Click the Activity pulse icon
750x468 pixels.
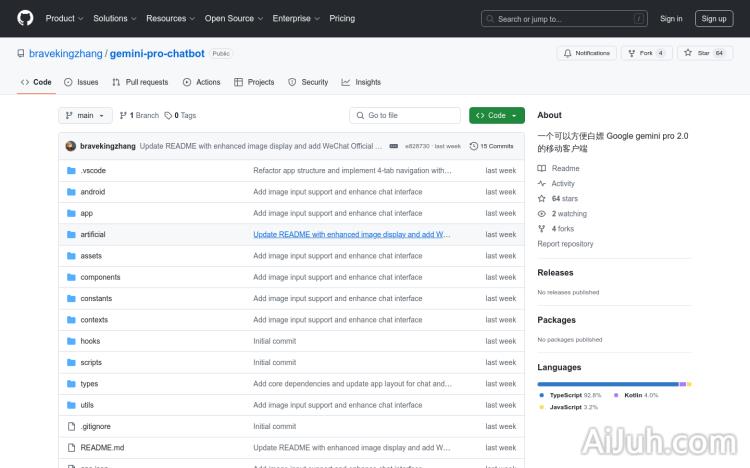541,183
